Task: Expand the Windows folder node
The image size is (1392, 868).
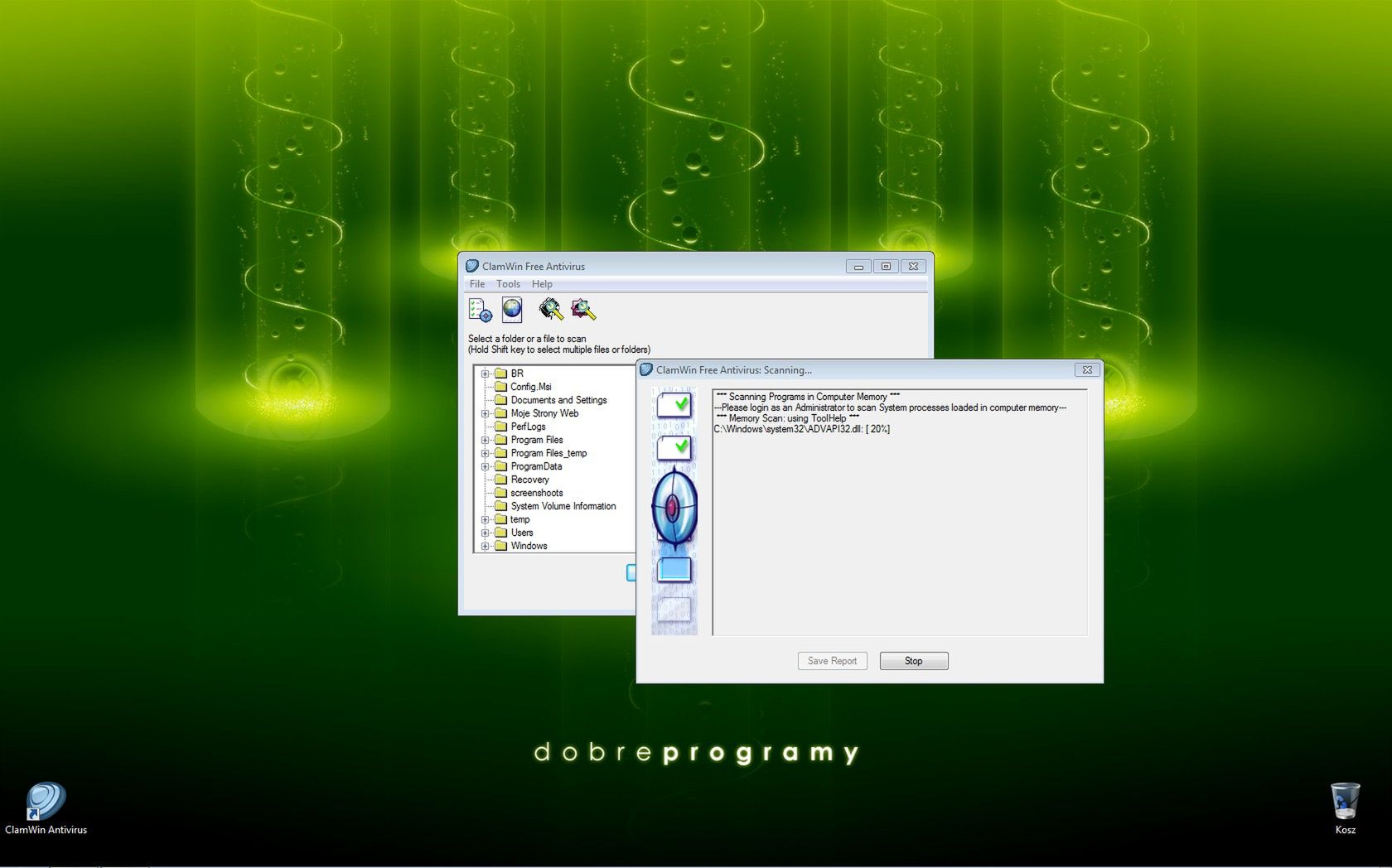Action: [485, 546]
